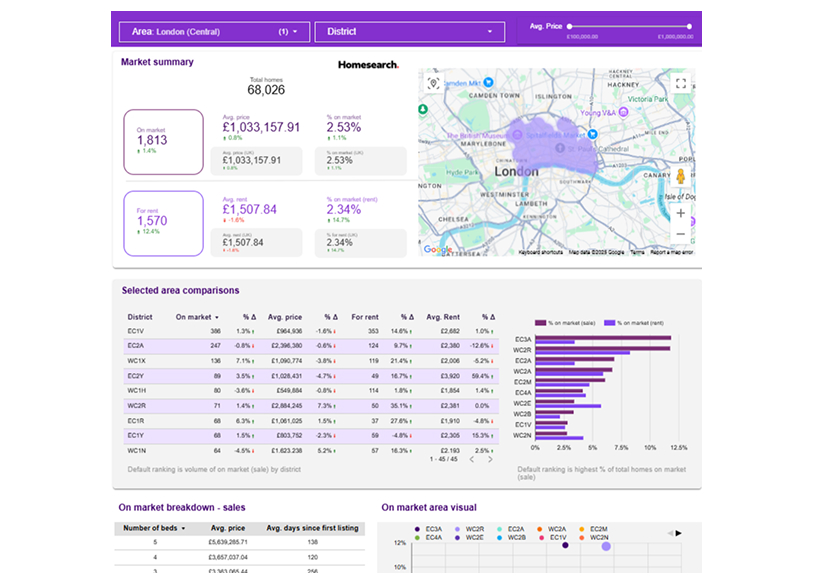
Task: Zoom in on the map with the plus icon
Action: pos(680,212)
